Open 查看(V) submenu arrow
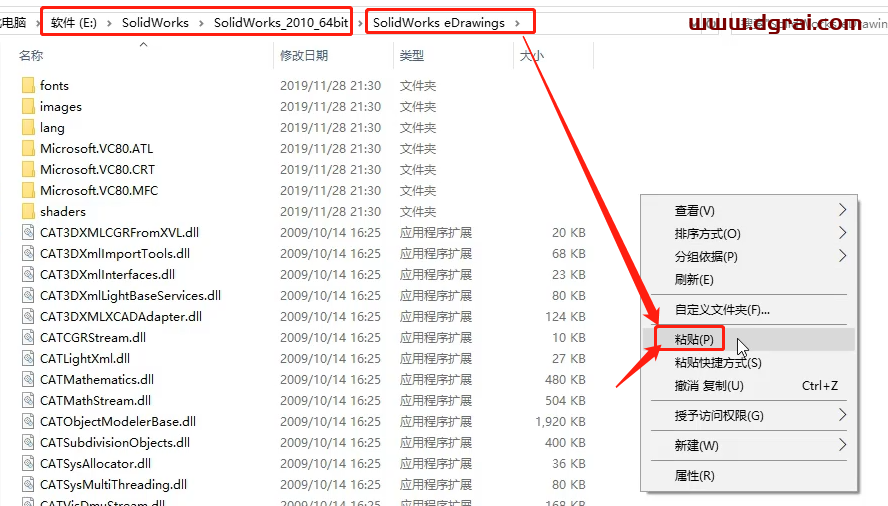This screenshot has width=888, height=506. tap(843, 210)
